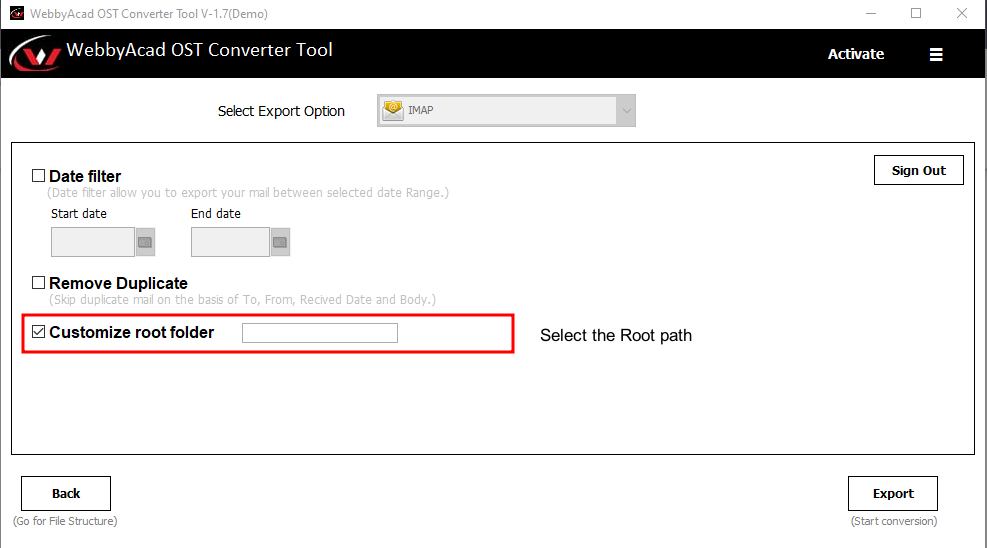Click the '(Start conversion)' hint text
The height and width of the screenshot is (548, 987).
[894, 521]
